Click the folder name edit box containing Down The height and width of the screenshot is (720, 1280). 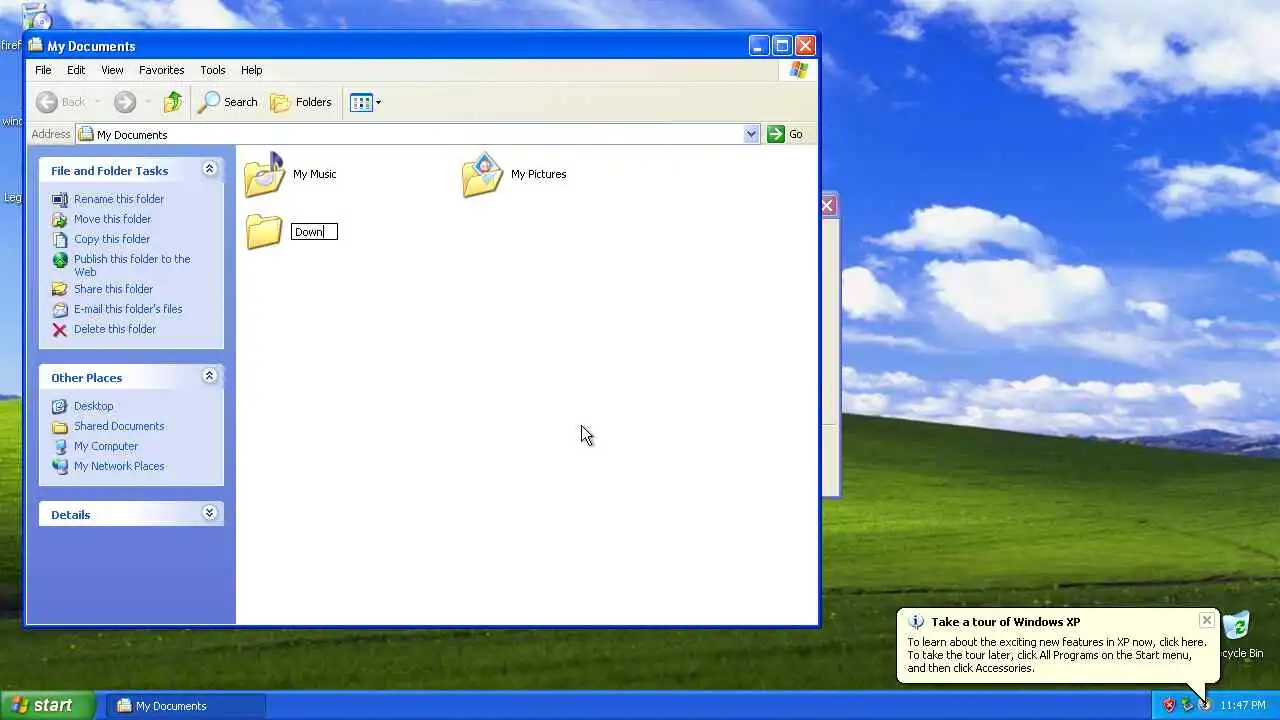[314, 232]
